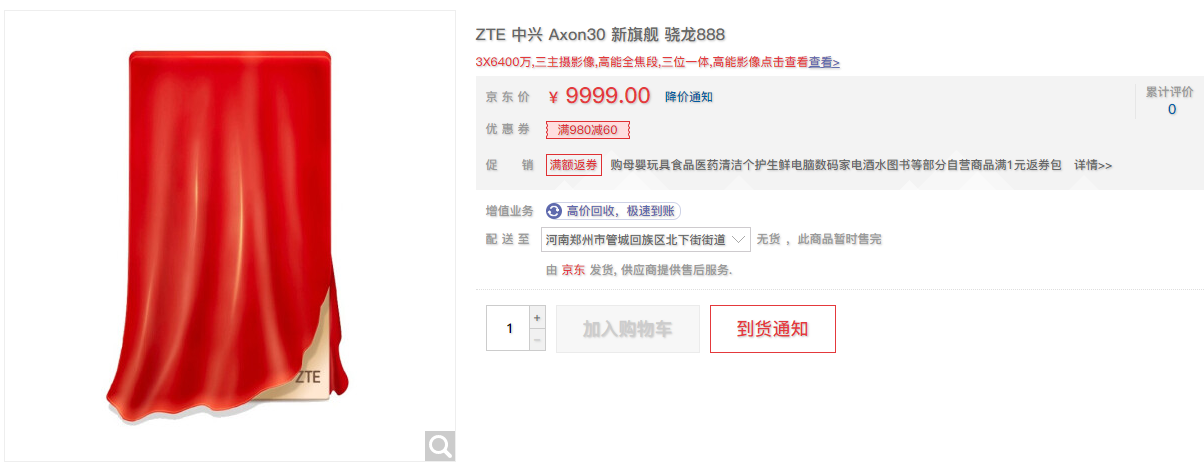
Task: Open the 详情>> promotion details link
Action: point(1093,165)
